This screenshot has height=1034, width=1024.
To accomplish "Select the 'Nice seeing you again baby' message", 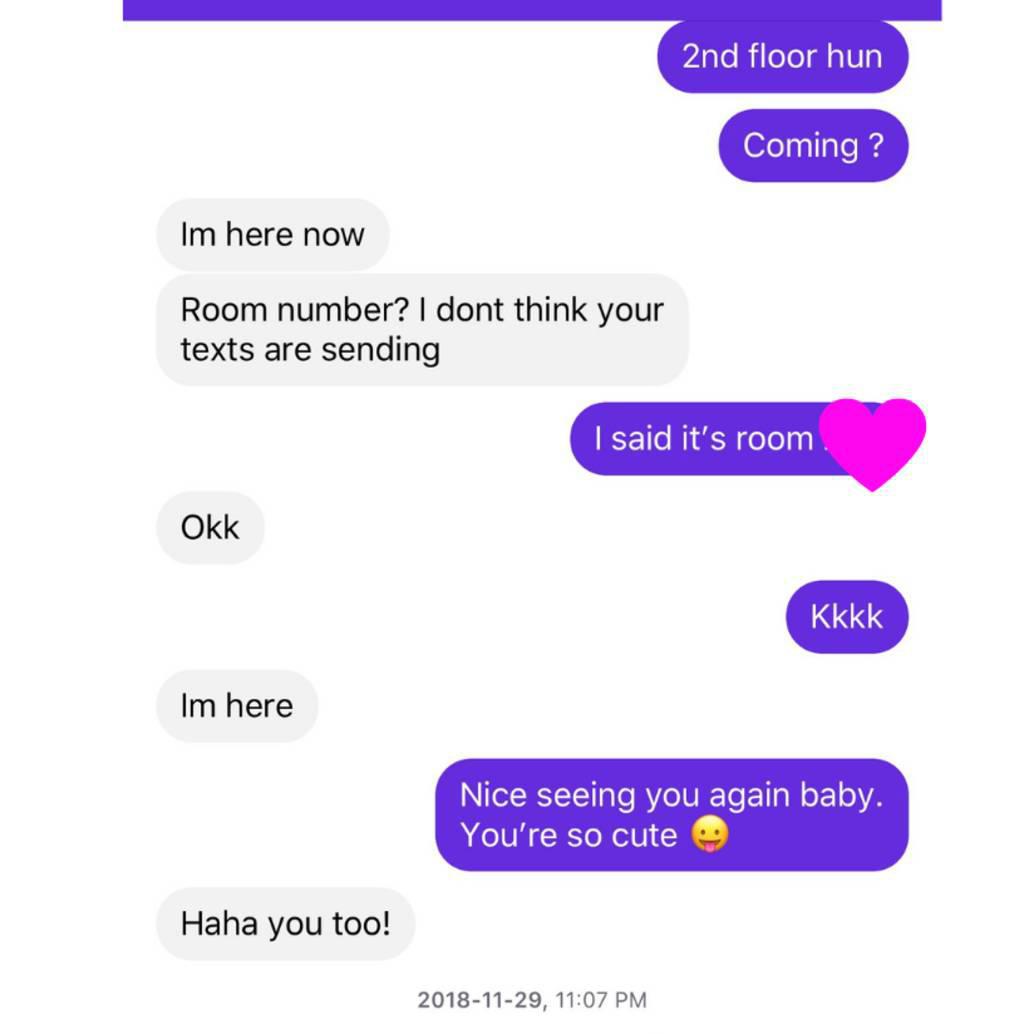I will pos(672,815).
